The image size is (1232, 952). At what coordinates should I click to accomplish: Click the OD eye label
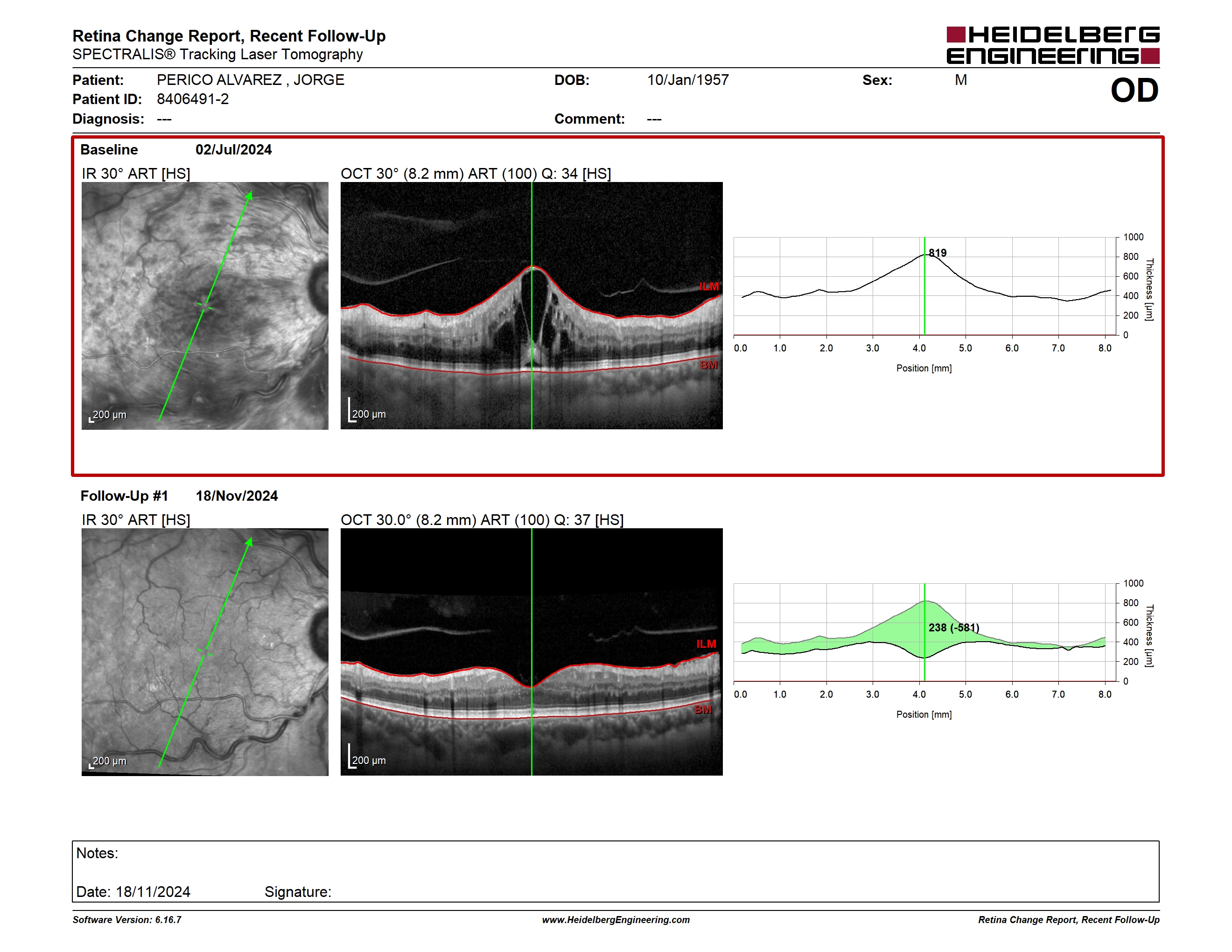[1134, 90]
